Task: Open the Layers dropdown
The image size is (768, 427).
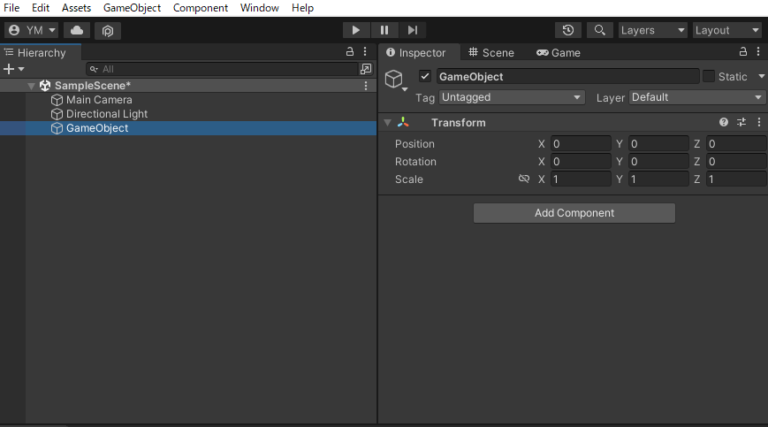Action: tap(652, 30)
